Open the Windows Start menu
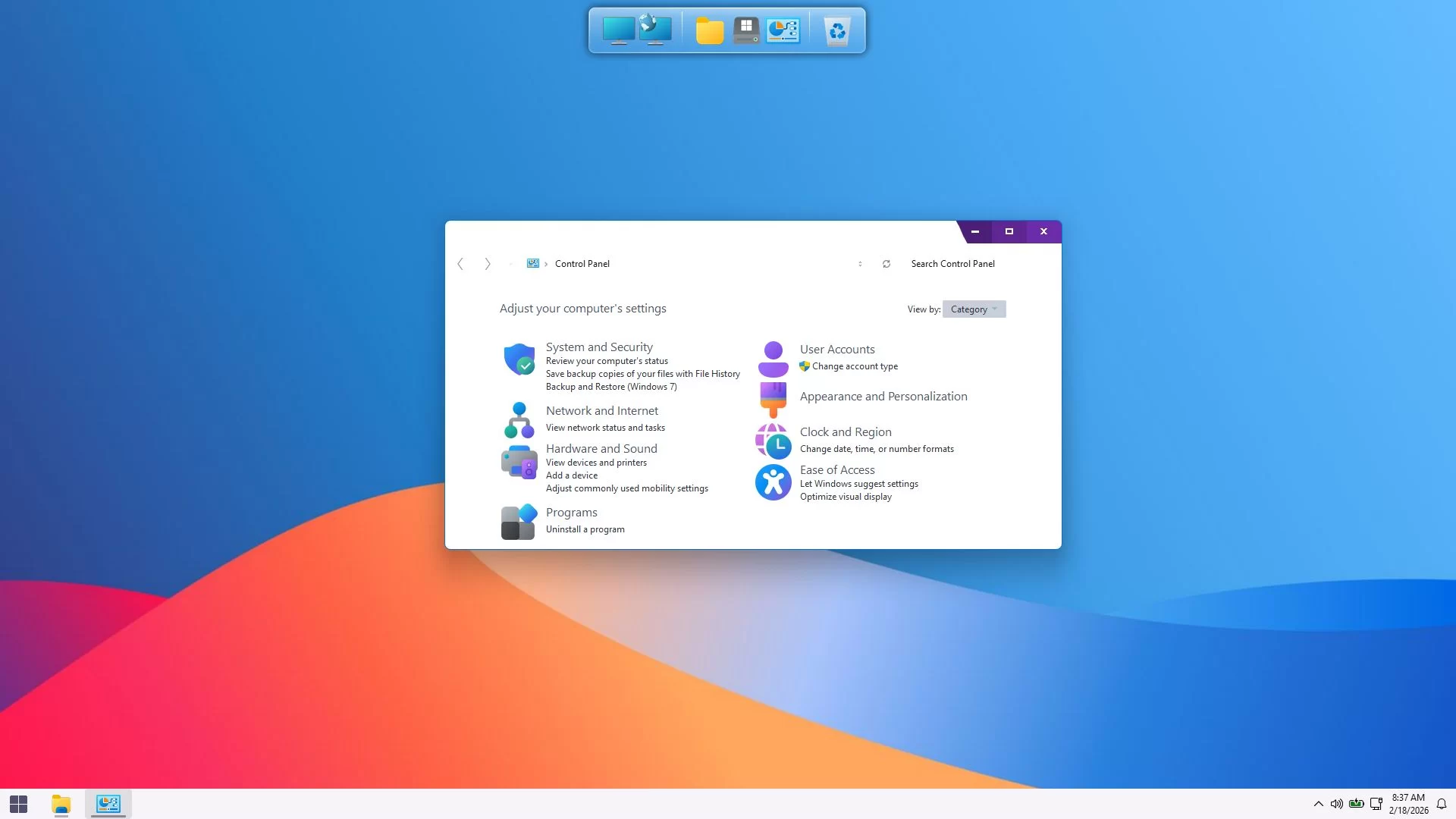Viewport: 1456px width, 819px height. 18,804
